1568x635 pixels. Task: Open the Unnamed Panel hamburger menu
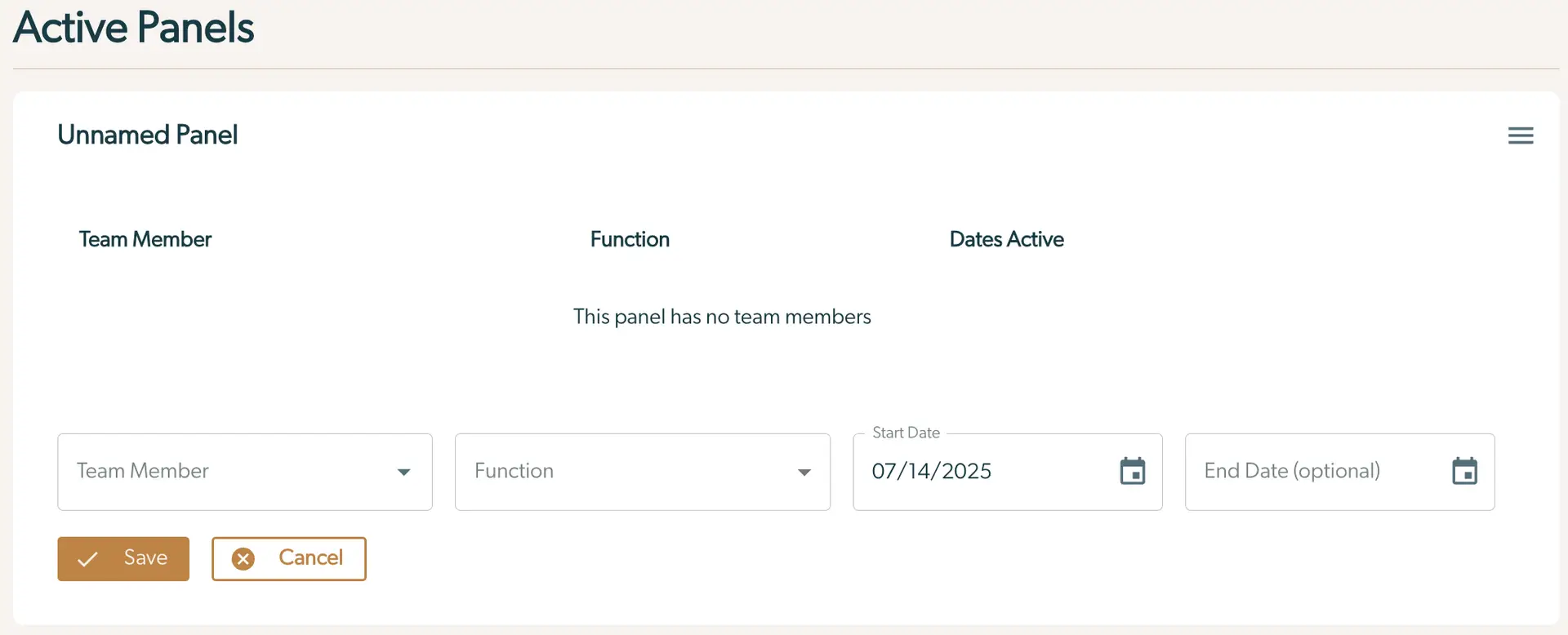coord(1520,135)
